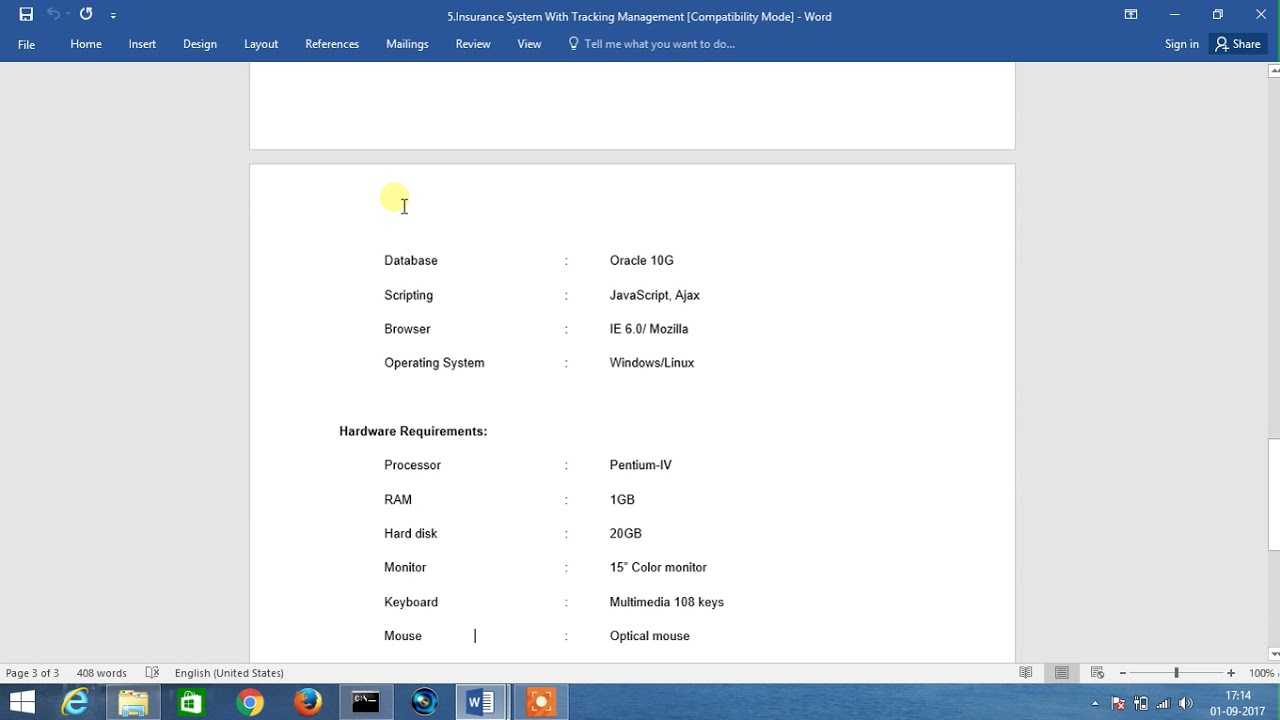The image size is (1280, 720).
Task: Switch to the Home tab
Action: click(86, 44)
